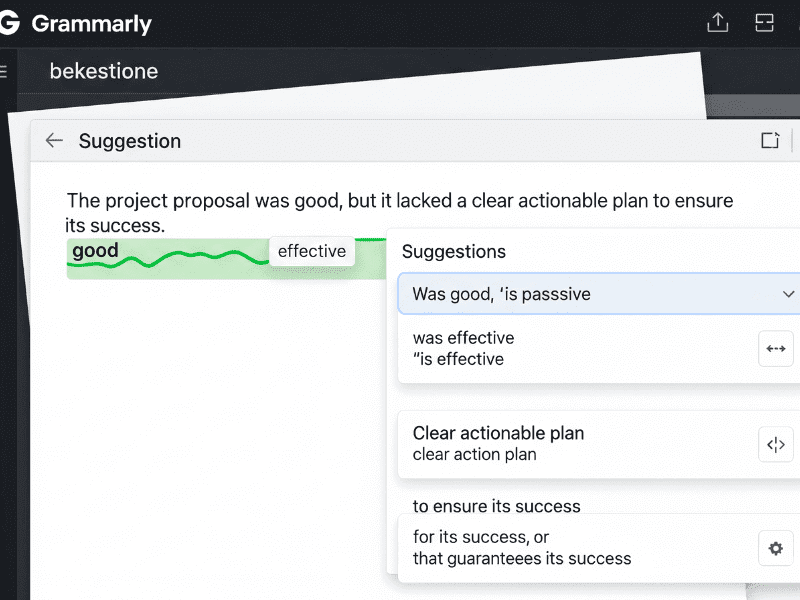Select the 'Clear actionable plan' card title
The height and width of the screenshot is (600, 800).
coord(498,433)
